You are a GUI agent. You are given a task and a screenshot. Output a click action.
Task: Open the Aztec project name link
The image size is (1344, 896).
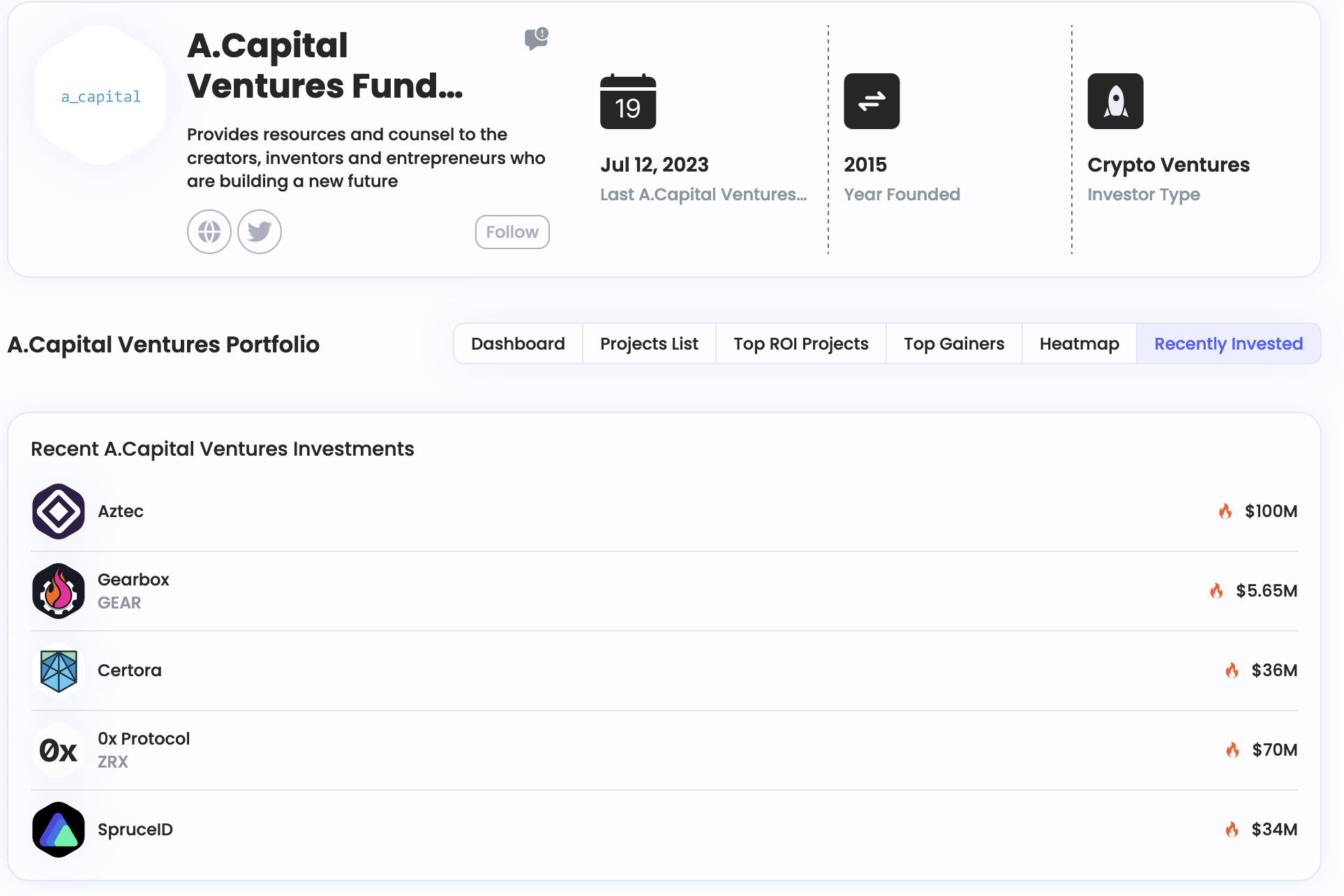pyautogui.click(x=121, y=512)
